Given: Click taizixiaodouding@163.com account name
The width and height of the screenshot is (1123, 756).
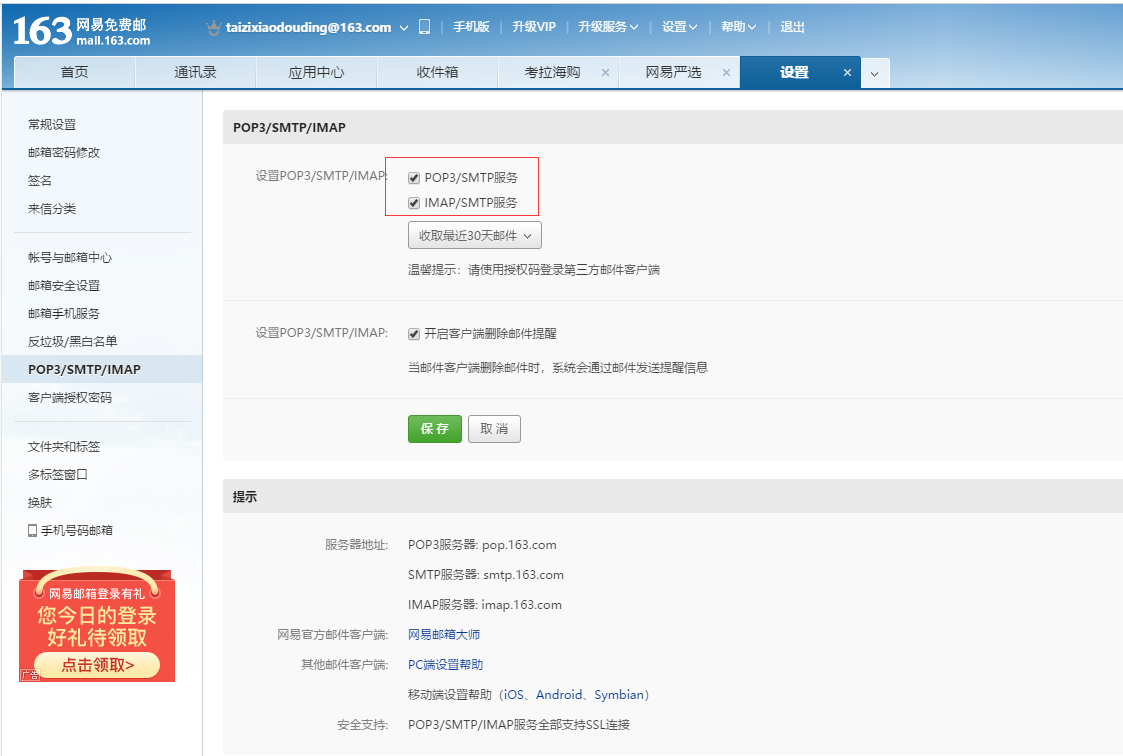Looking at the screenshot, I should (309, 27).
